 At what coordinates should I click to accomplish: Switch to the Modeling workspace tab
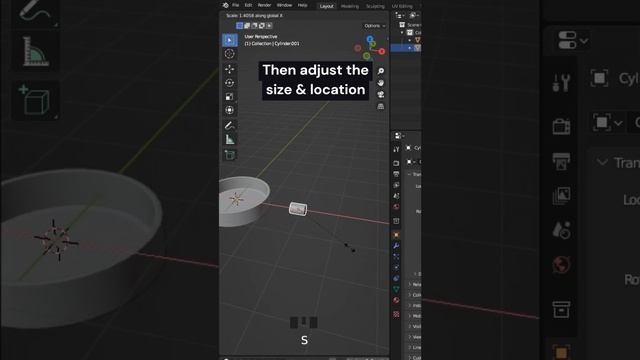[x=350, y=6]
